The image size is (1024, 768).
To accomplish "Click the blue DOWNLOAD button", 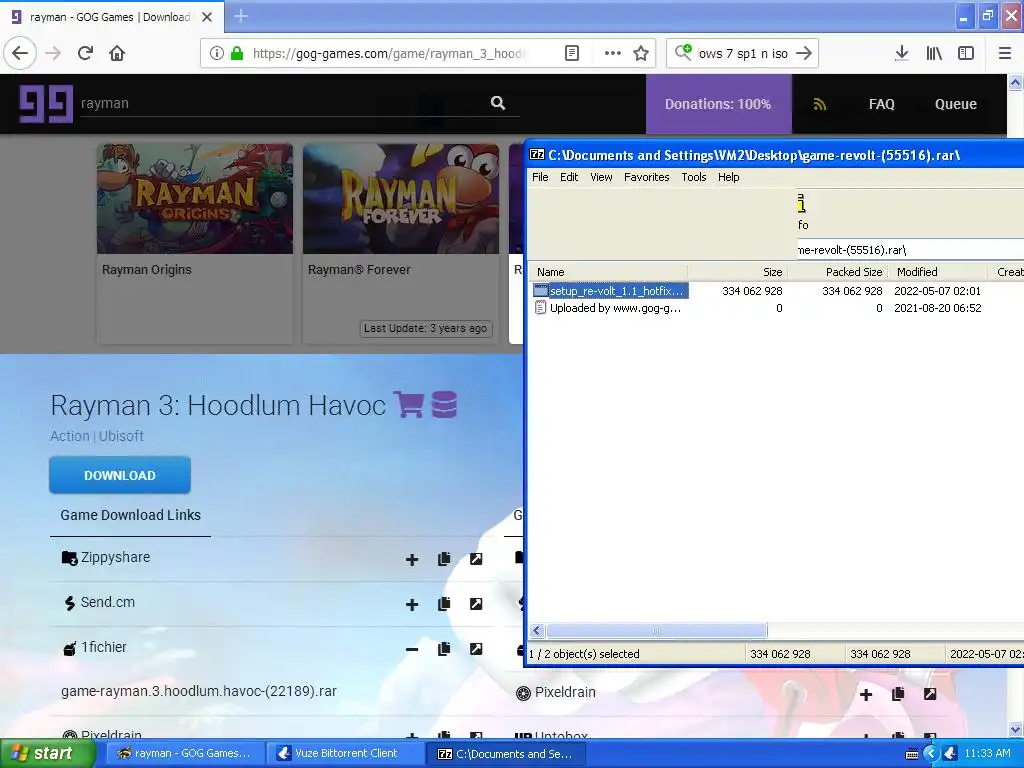I will point(120,475).
